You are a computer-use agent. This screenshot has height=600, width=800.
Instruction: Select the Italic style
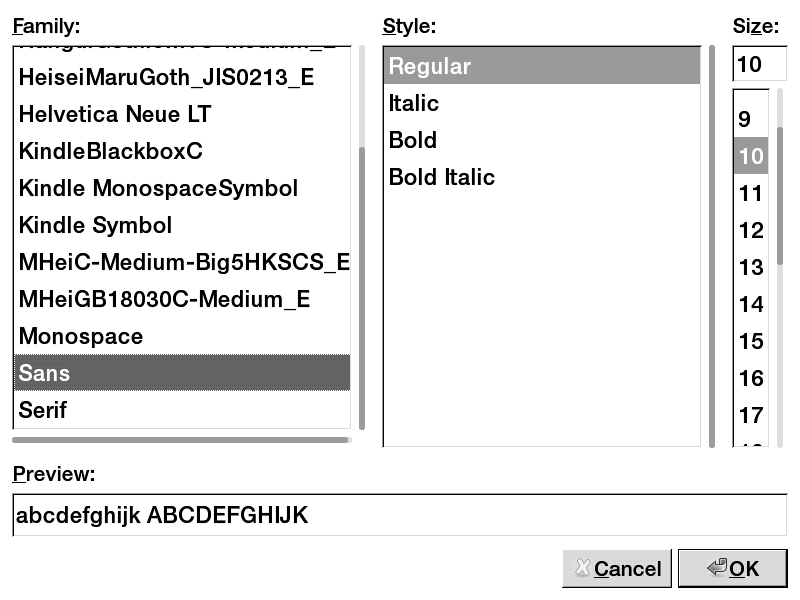414,103
